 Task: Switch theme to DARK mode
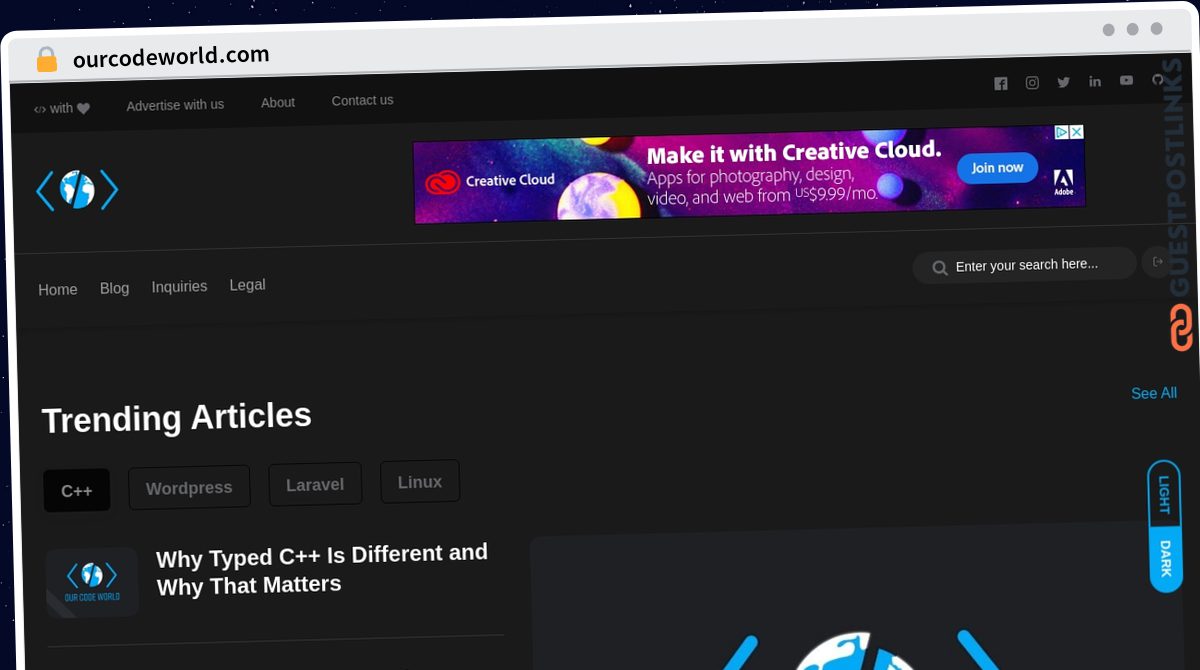(1165, 559)
